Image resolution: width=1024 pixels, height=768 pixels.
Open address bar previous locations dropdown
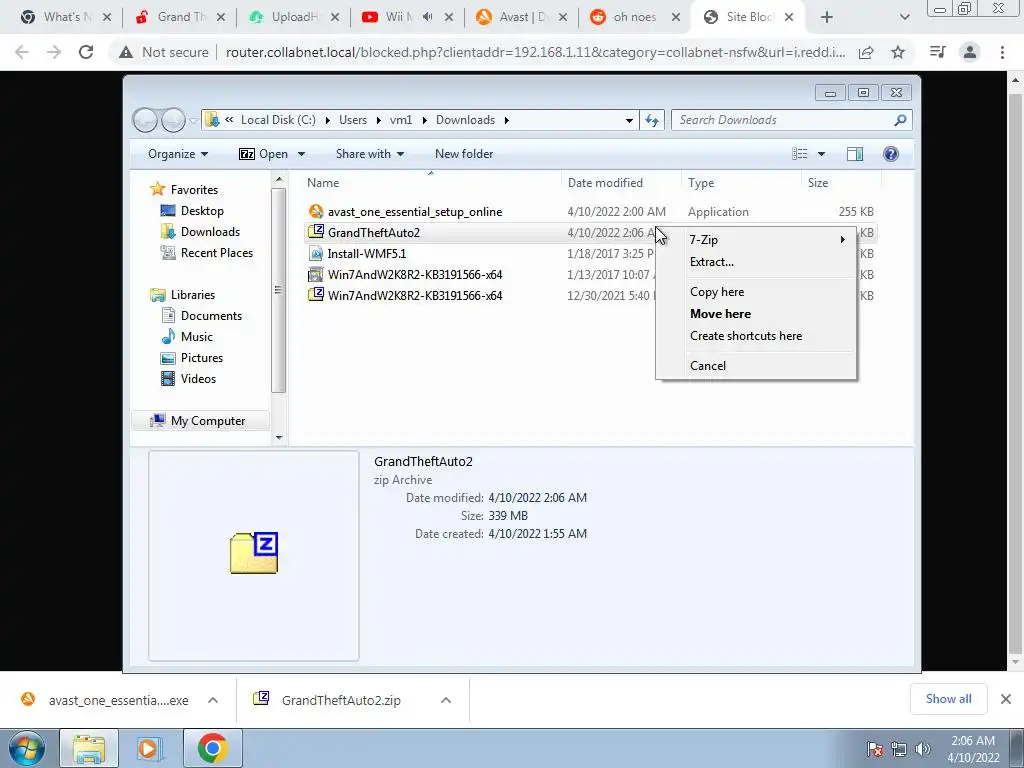tap(629, 121)
